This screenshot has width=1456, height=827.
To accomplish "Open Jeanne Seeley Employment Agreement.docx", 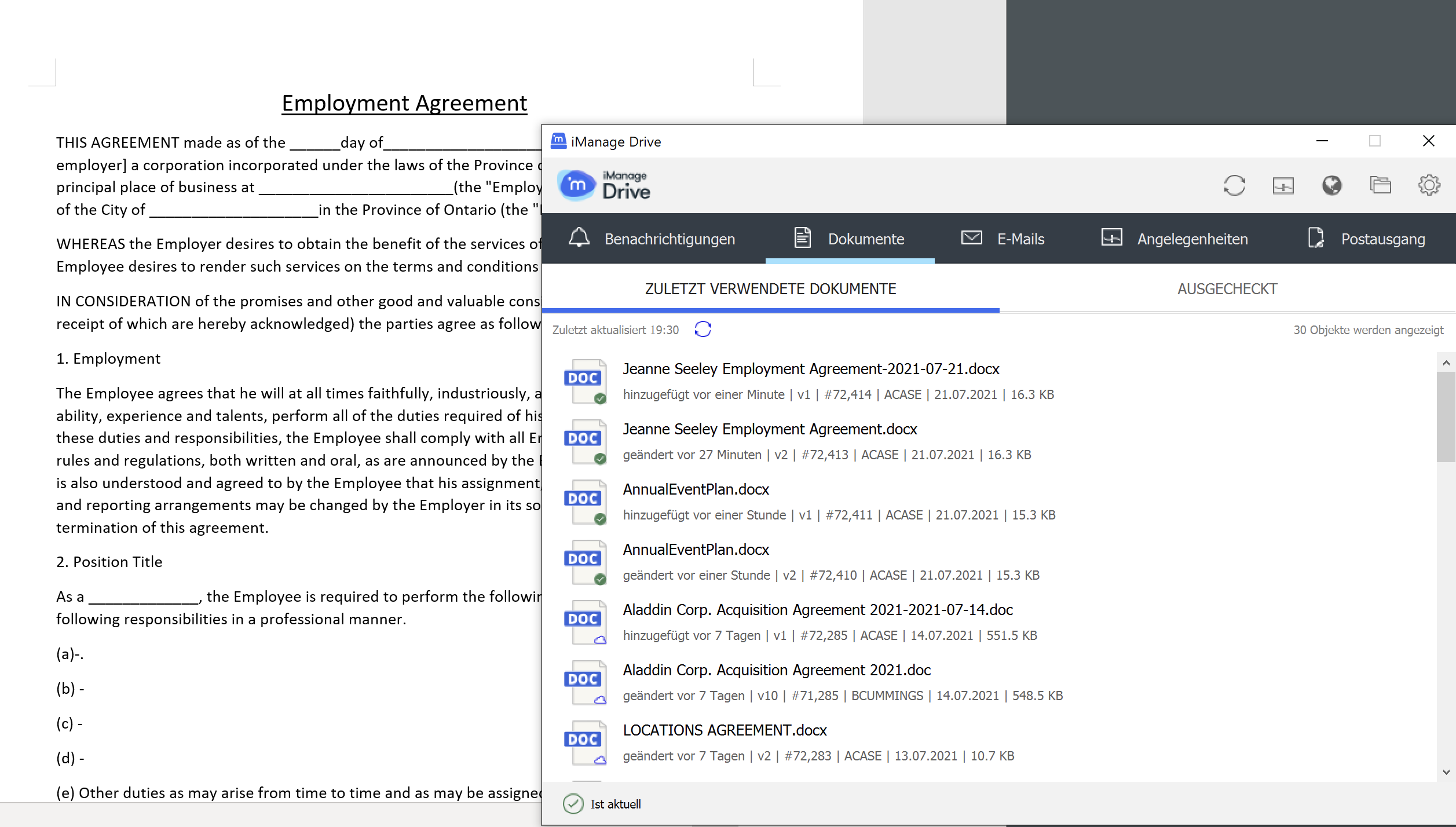I will click(x=770, y=429).
